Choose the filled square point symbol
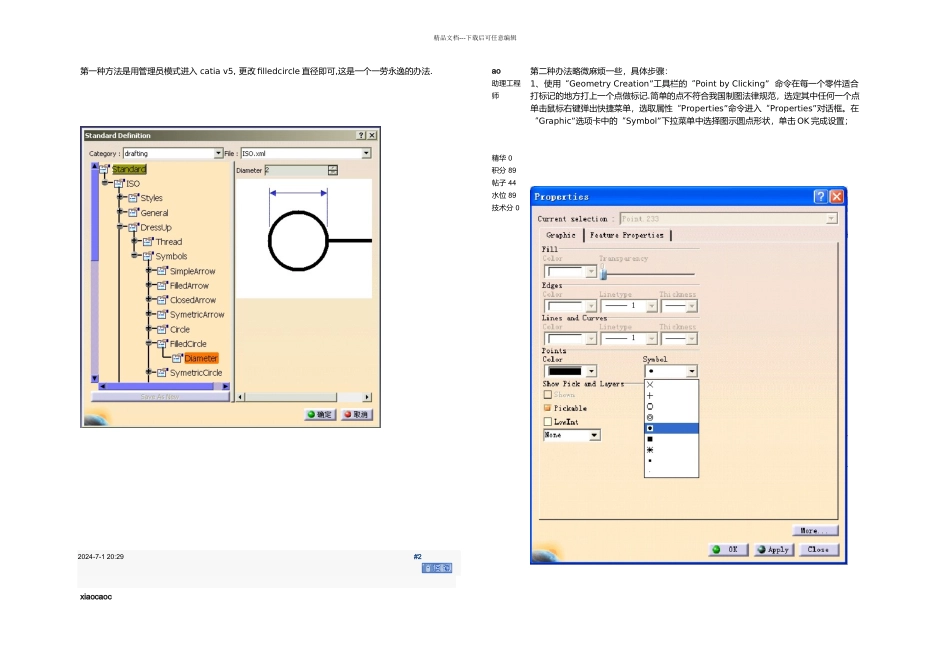950x672 pixels. (650, 439)
